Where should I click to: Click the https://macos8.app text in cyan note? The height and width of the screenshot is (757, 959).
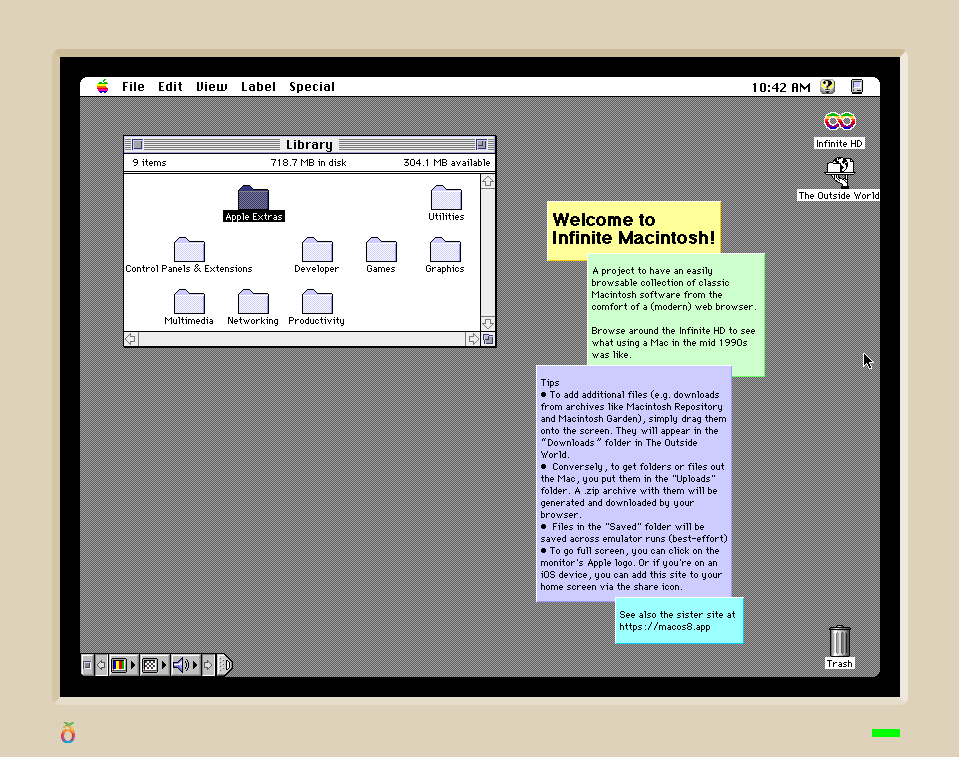(665, 627)
